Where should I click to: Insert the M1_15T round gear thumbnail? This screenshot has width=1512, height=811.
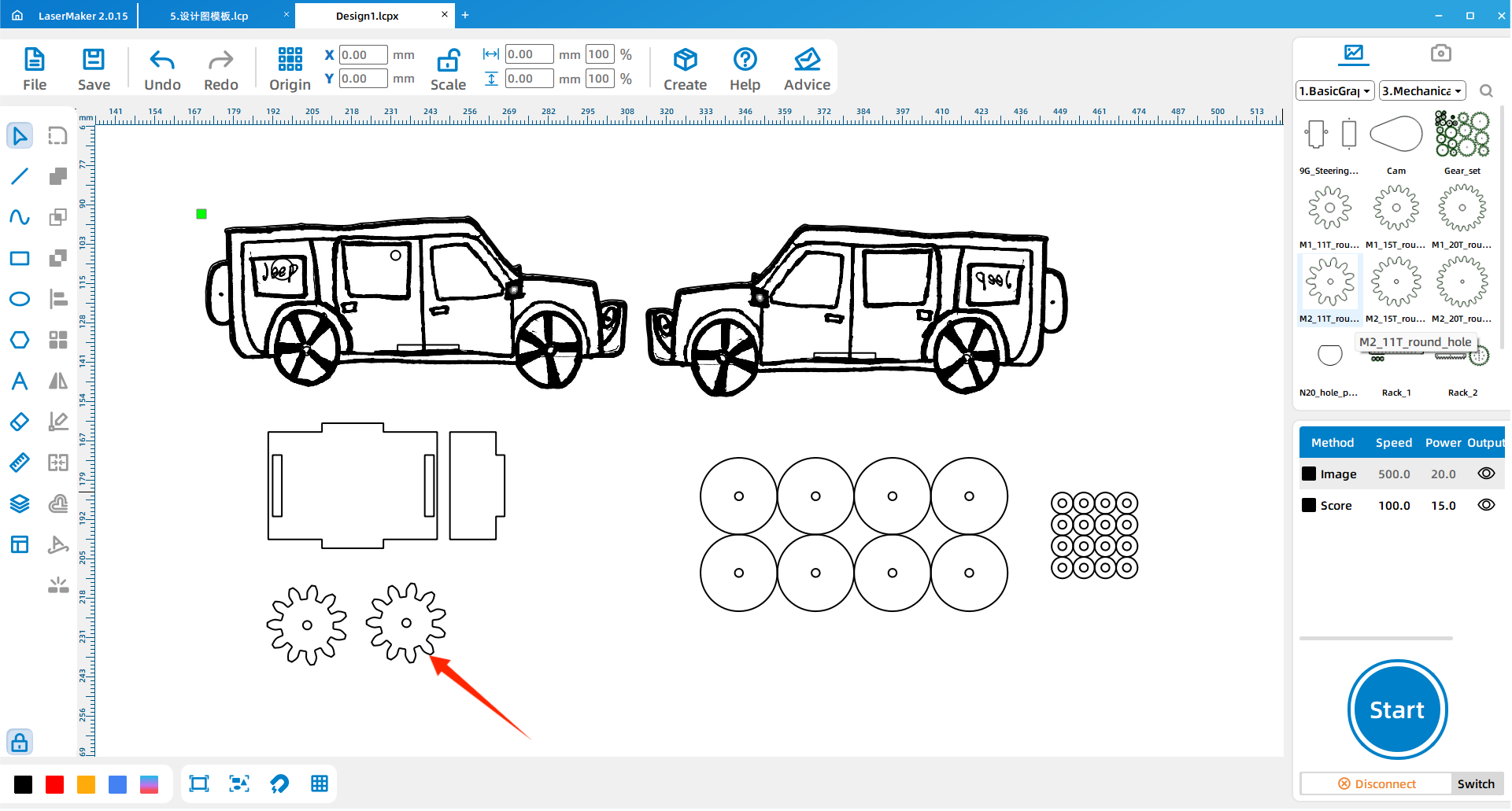tap(1396, 208)
